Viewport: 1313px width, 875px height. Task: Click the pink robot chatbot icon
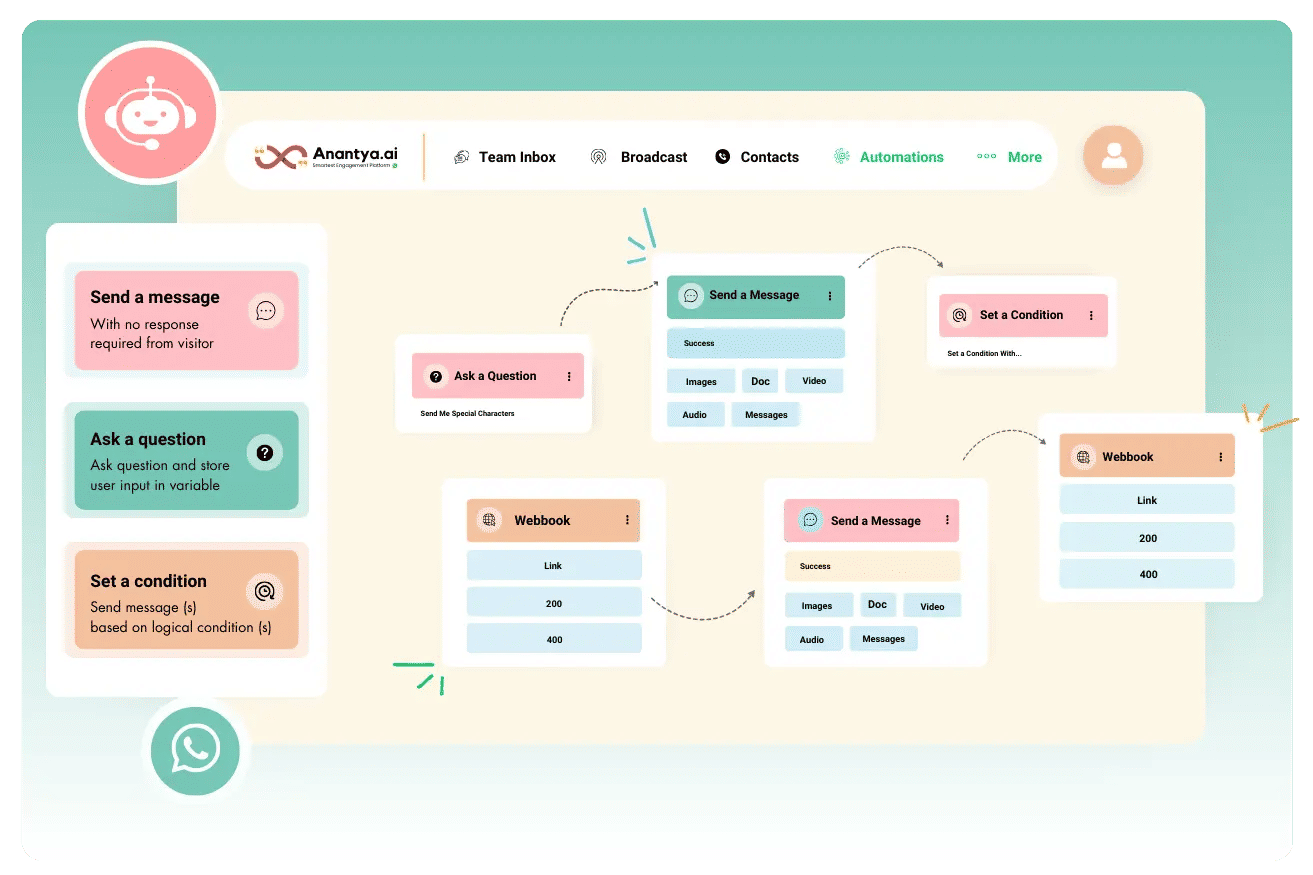pyautogui.click(x=150, y=112)
